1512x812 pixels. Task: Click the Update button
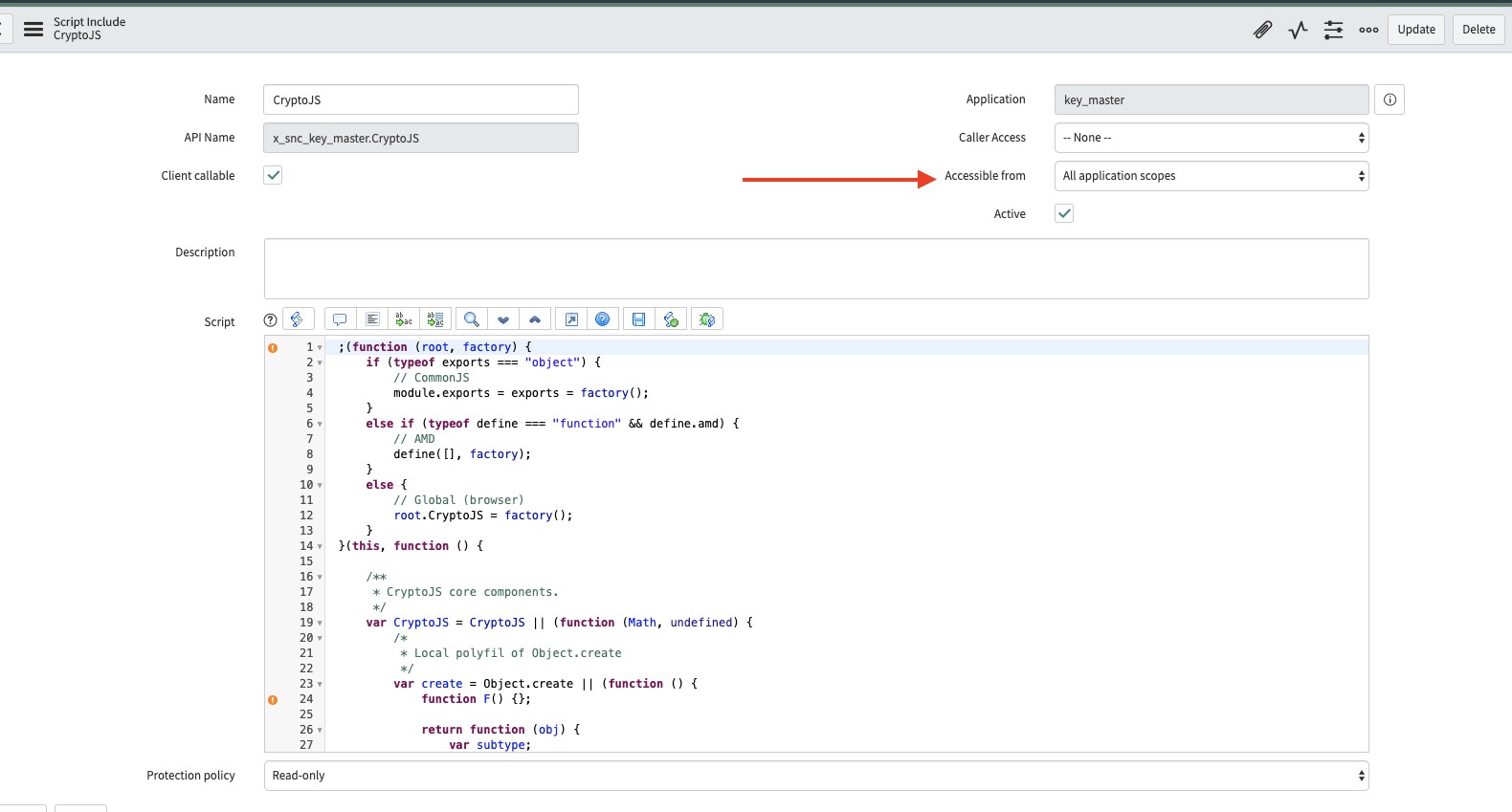coord(1415,30)
